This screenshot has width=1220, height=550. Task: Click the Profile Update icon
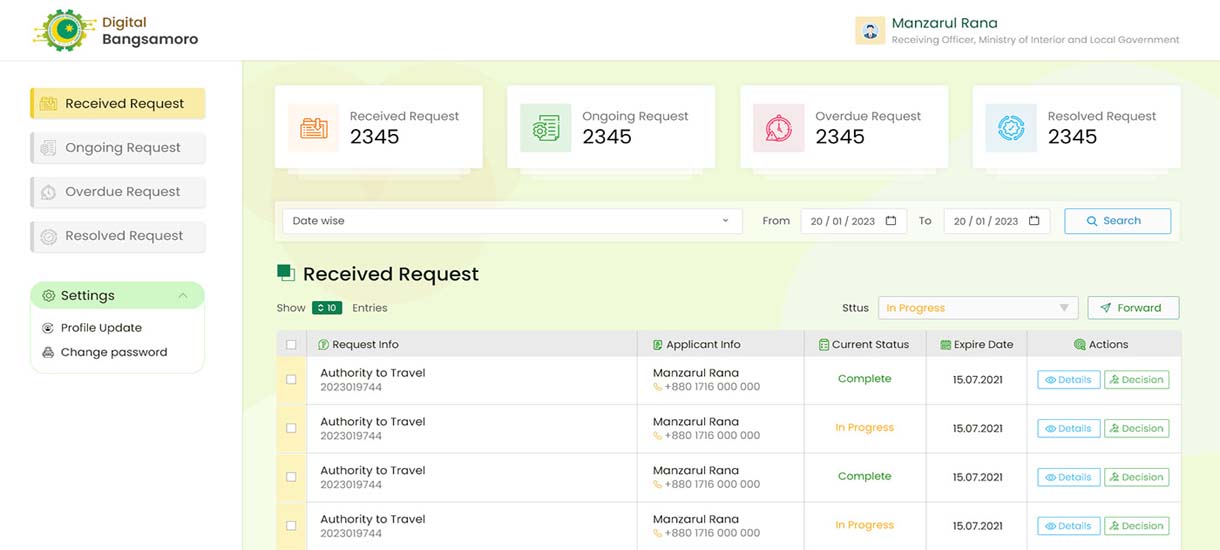click(x=48, y=328)
